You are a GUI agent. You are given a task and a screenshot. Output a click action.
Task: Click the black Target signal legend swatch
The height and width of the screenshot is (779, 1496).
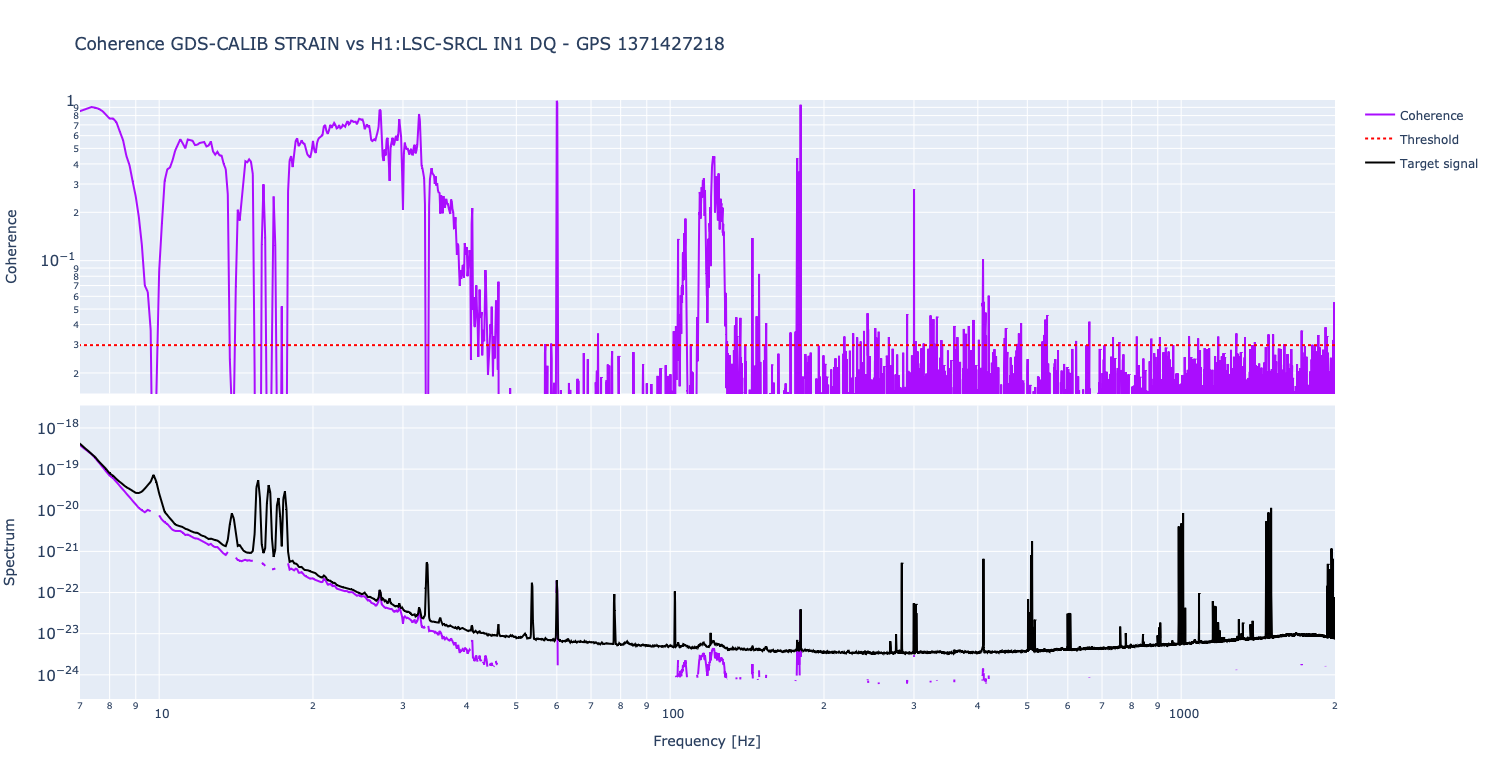(1379, 164)
